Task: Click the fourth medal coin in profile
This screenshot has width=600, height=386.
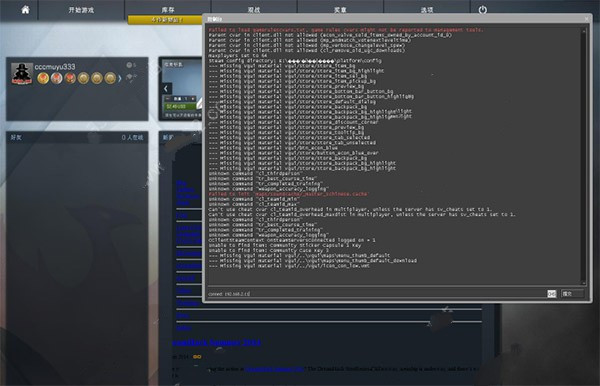Action: point(83,78)
